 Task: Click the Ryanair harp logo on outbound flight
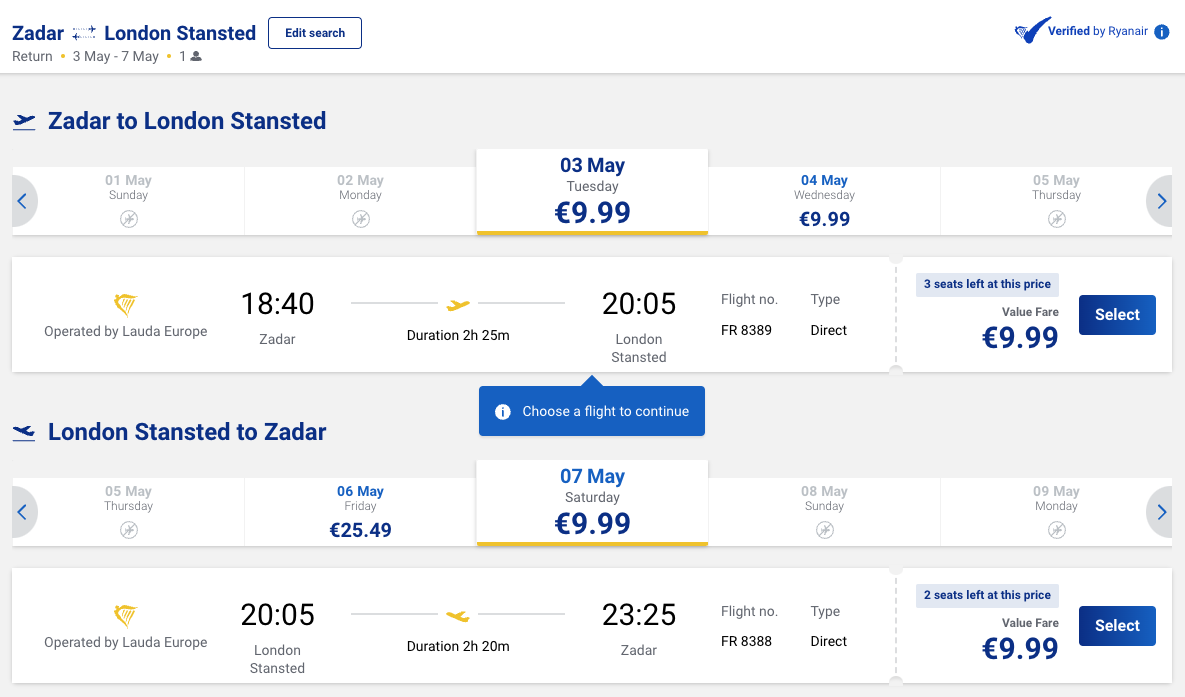tap(126, 304)
